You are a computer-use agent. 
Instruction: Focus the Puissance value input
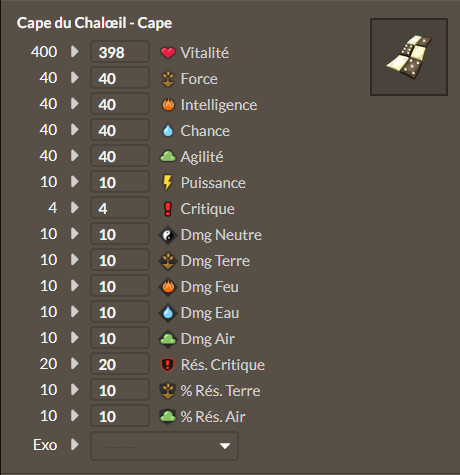click(120, 182)
